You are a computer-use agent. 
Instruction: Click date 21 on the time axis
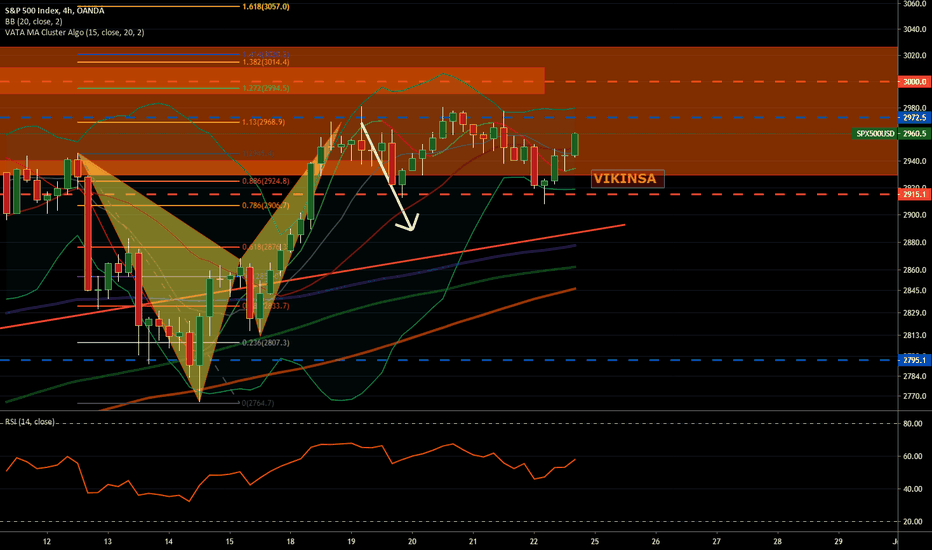pos(473,542)
